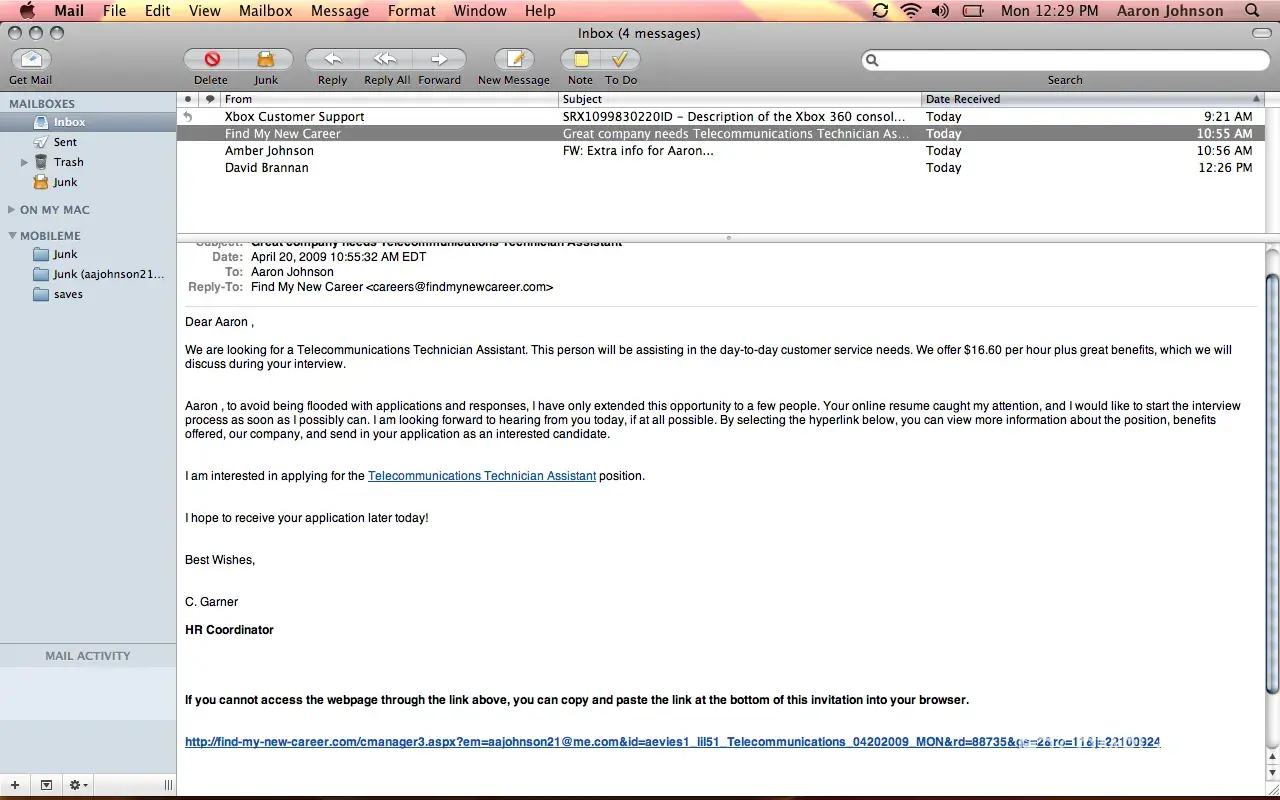Viewport: 1280px width, 800px height.
Task: Open Spotlight search in the menu bar
Action: point(1252,11)
